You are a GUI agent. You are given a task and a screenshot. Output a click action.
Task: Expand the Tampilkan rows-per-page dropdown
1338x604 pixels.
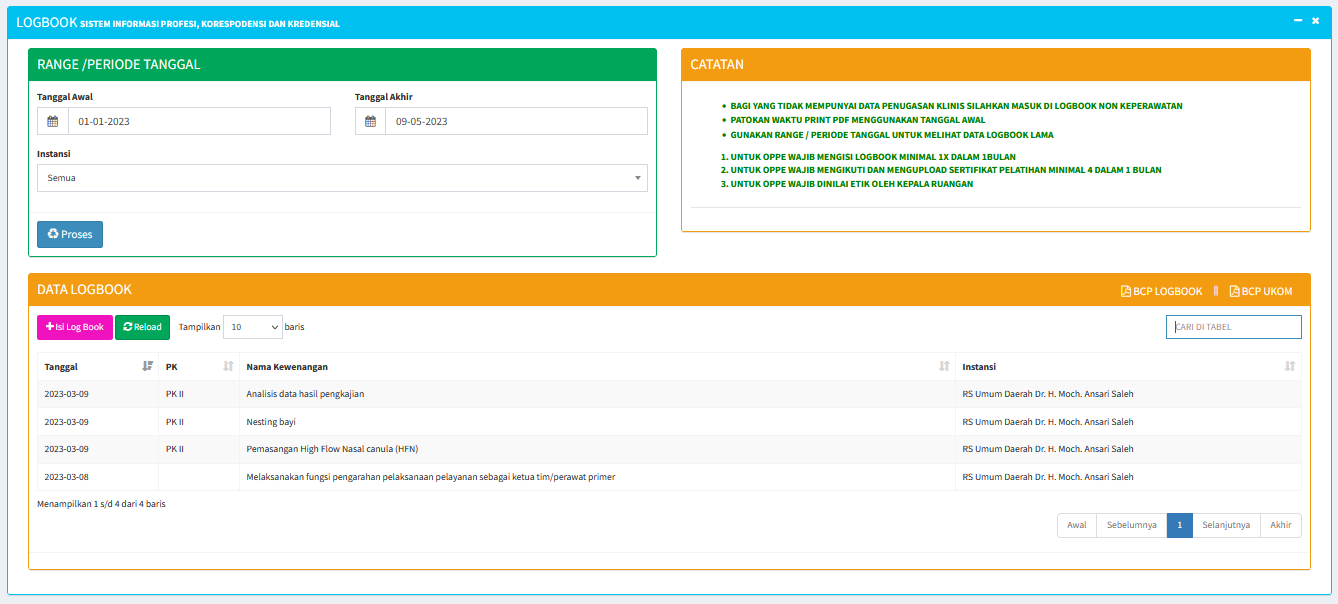[x=252, y=327]
